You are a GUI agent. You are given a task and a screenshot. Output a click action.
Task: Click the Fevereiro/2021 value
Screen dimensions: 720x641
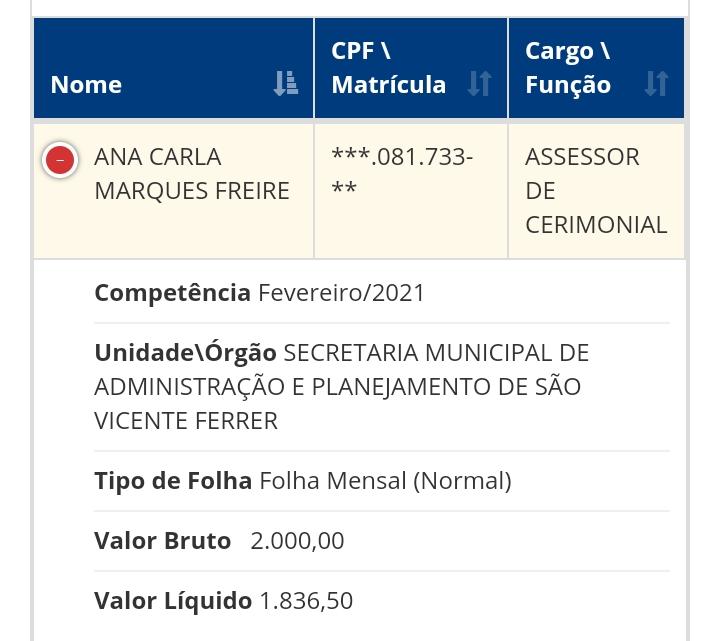[342, 293]
